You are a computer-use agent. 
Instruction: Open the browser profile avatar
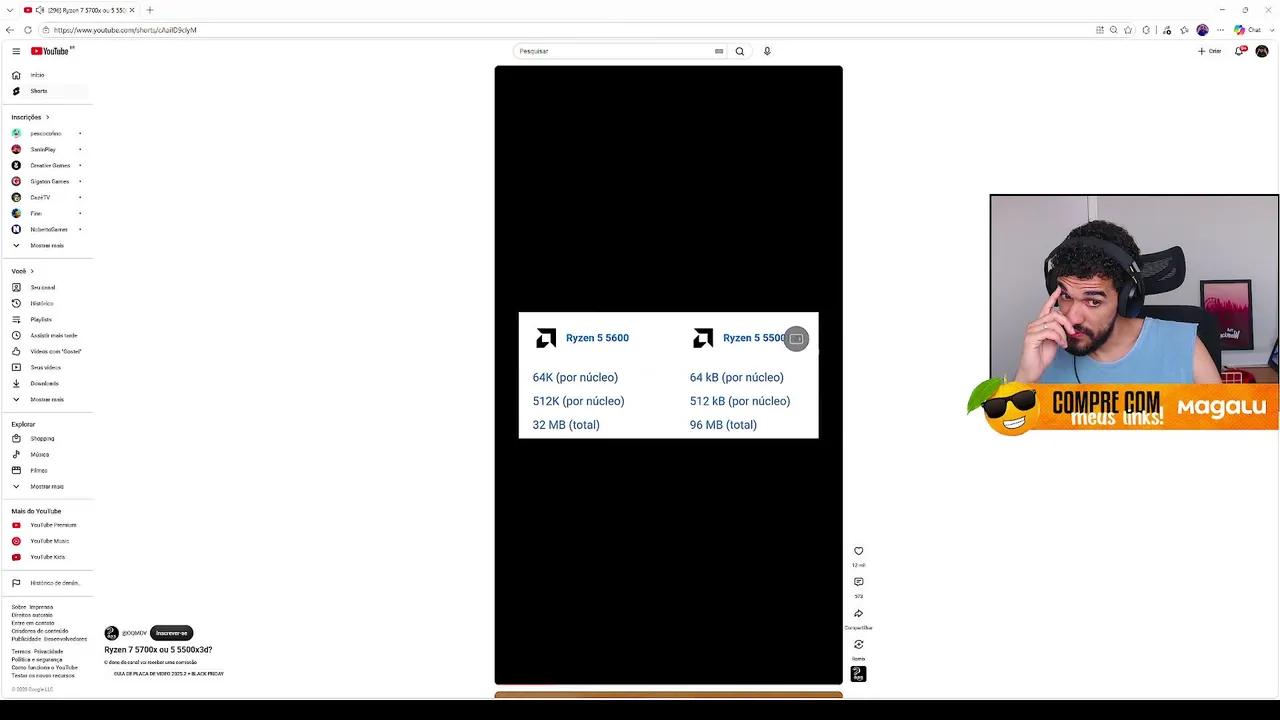[1202, 30]
